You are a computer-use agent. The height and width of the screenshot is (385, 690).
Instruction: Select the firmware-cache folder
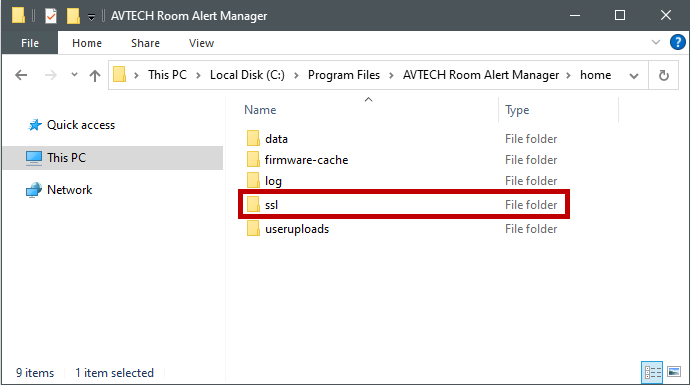(306, 160)
